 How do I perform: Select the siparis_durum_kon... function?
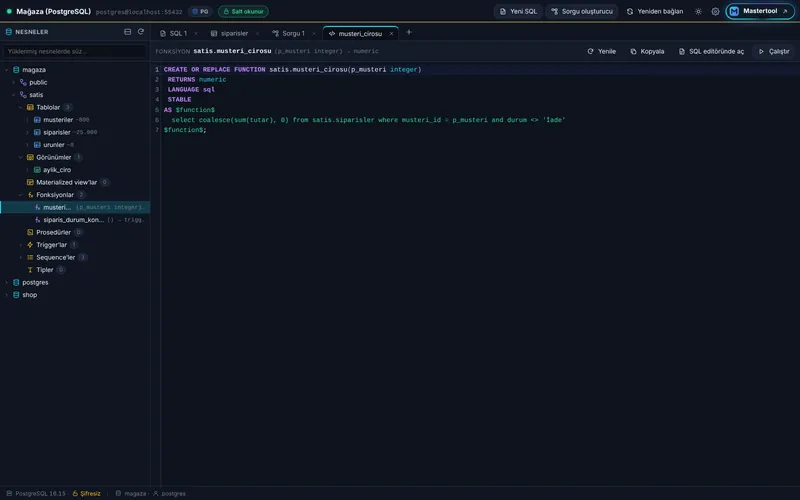tap(75, 220)
